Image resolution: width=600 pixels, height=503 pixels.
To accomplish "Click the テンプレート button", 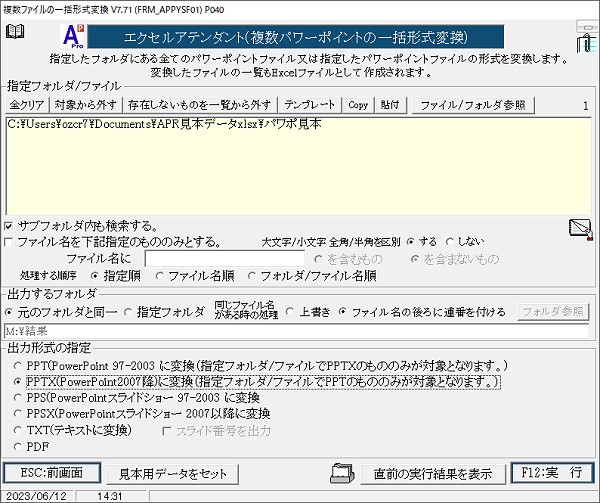I will (x=310, y=105).
